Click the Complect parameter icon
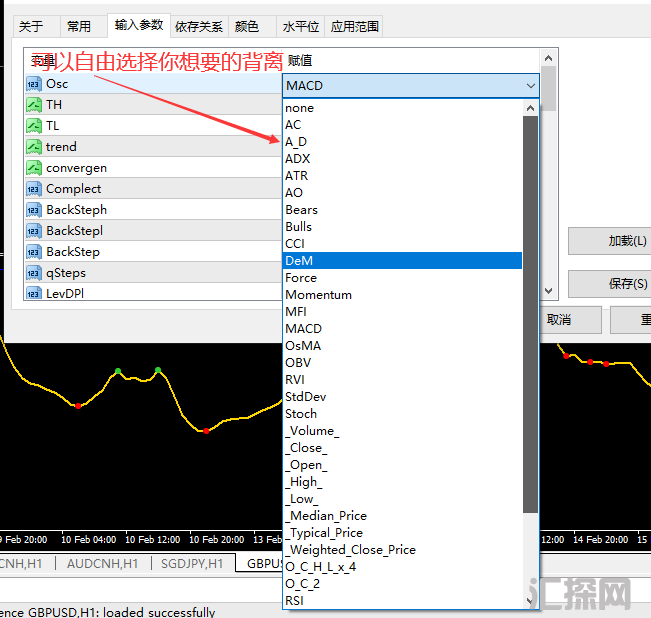Viewport: 651px width, 618px height. tap(34, 189)
